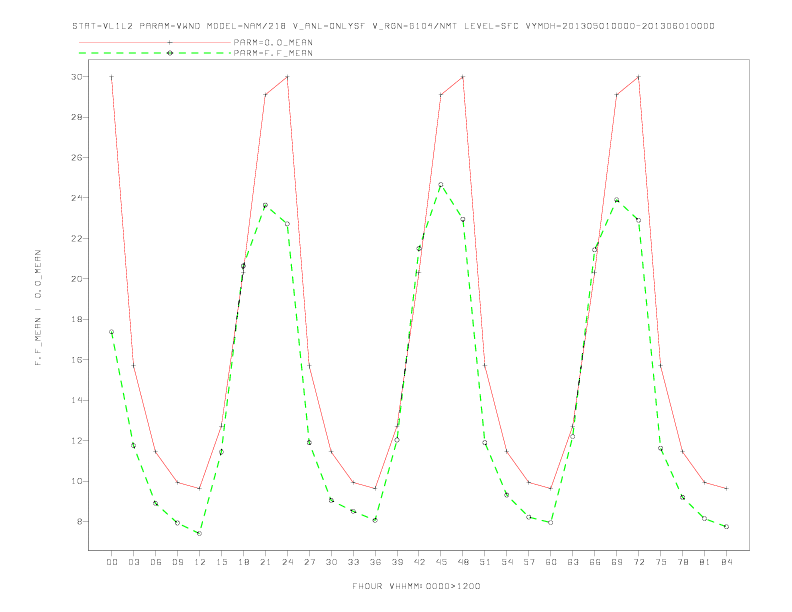Click x-axis forecast hour label 60
This screenshot has height=612, width=792.
point(551,562)
